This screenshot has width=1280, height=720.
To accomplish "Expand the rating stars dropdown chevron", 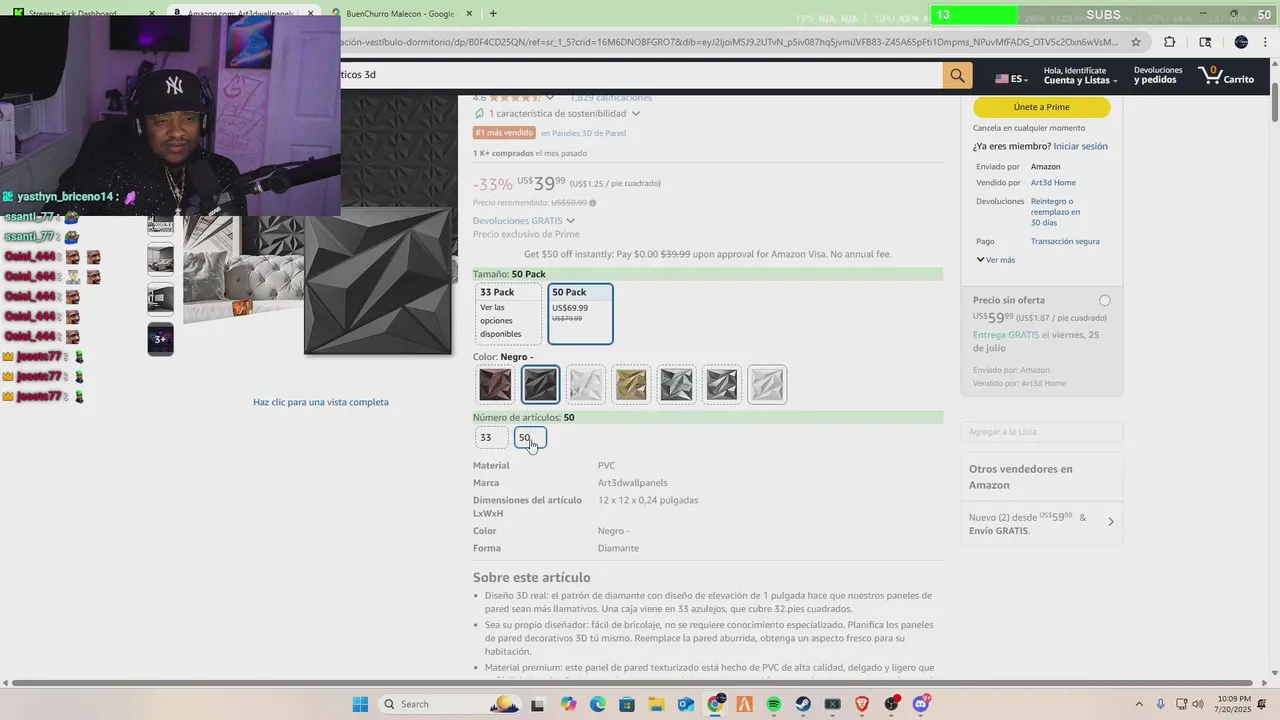I will coord(550,98).
